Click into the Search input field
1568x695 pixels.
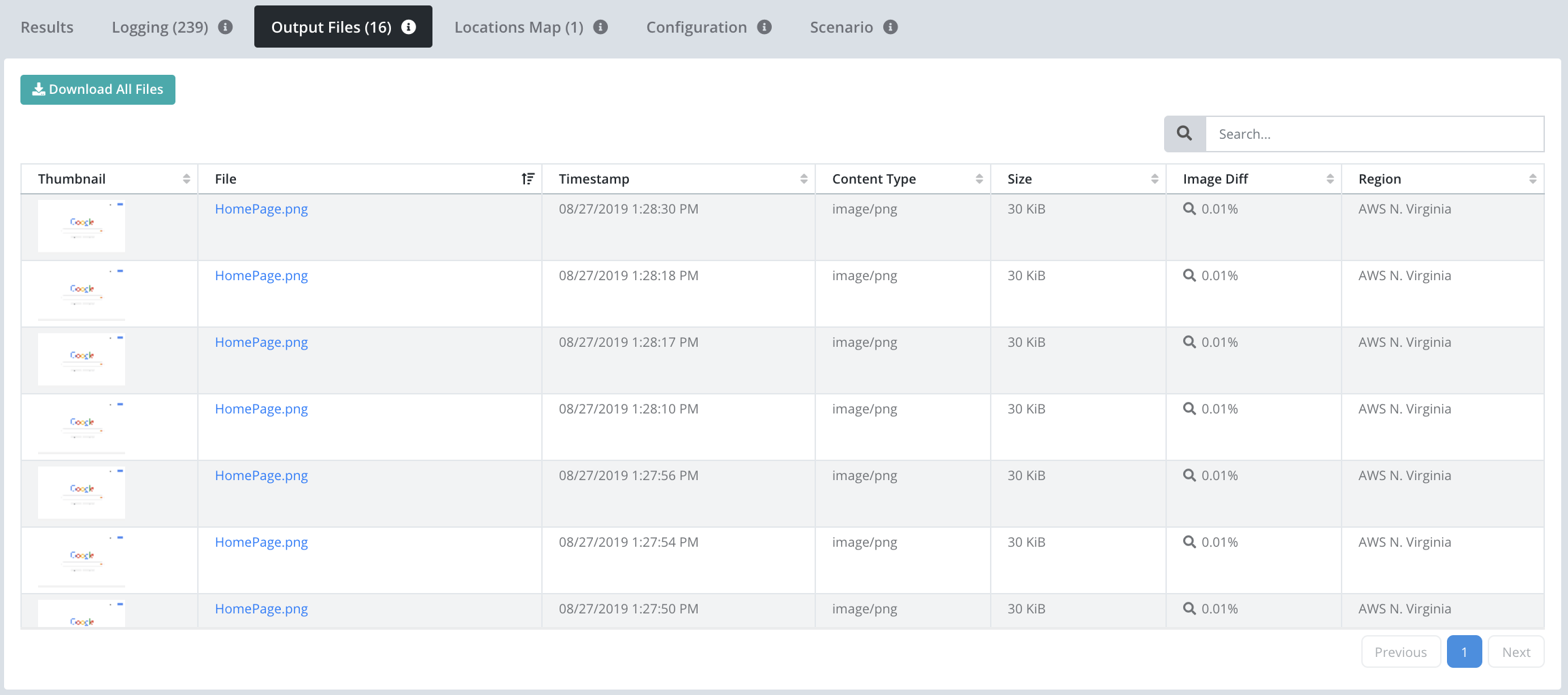point(1374,134)
